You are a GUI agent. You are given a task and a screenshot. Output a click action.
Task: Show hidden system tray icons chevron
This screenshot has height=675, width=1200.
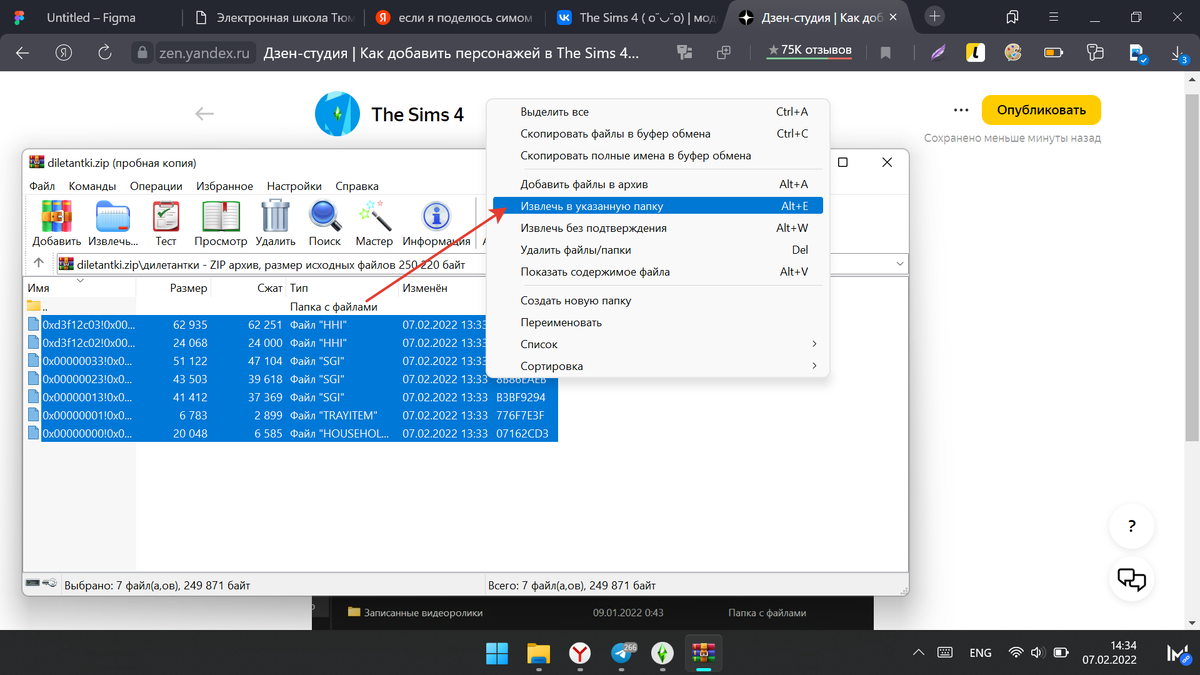[x=918, y=653]
